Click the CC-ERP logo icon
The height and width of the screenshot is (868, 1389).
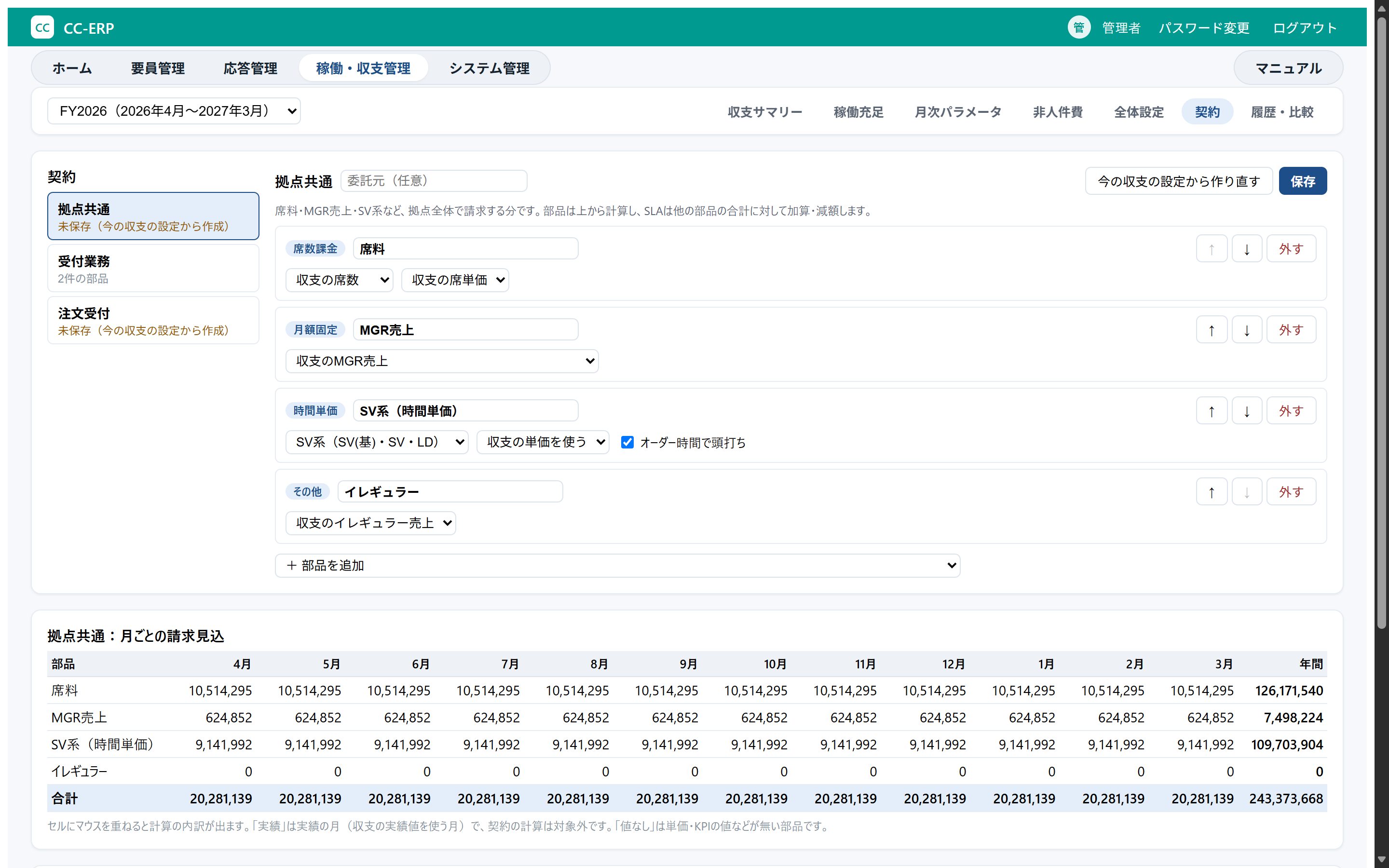click(x=42, y=27)
